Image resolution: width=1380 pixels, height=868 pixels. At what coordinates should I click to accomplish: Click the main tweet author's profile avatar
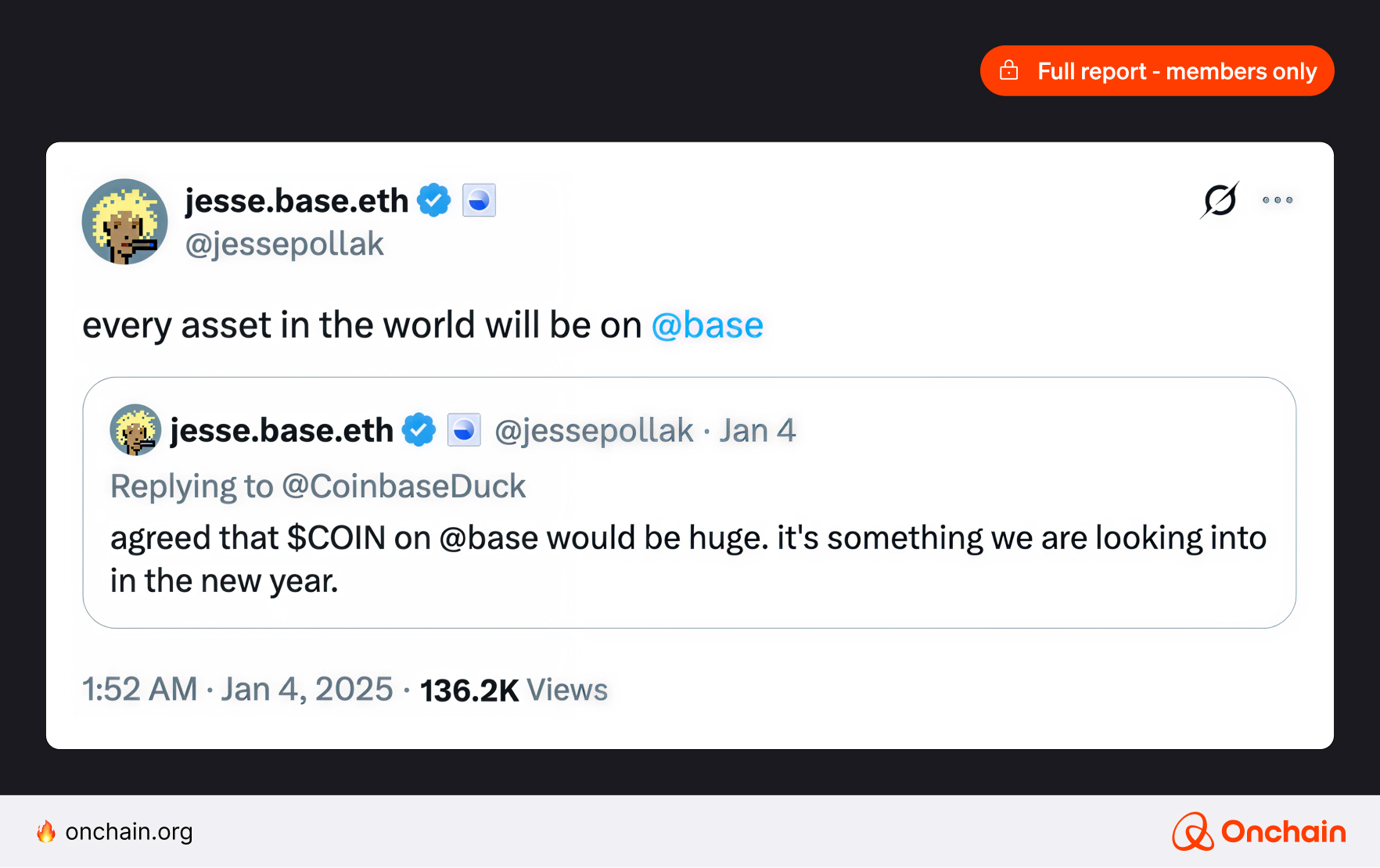[x=125, y=222]
